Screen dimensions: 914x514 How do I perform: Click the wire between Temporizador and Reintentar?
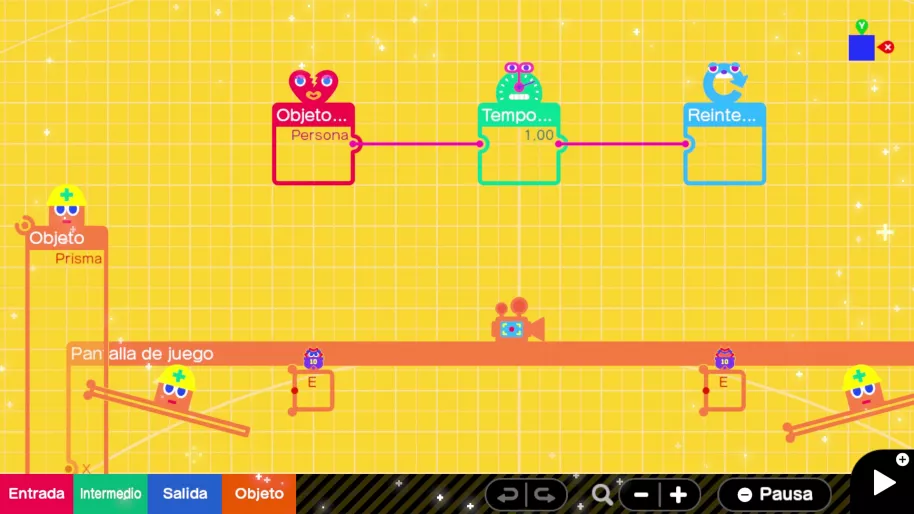click(623, 143)
